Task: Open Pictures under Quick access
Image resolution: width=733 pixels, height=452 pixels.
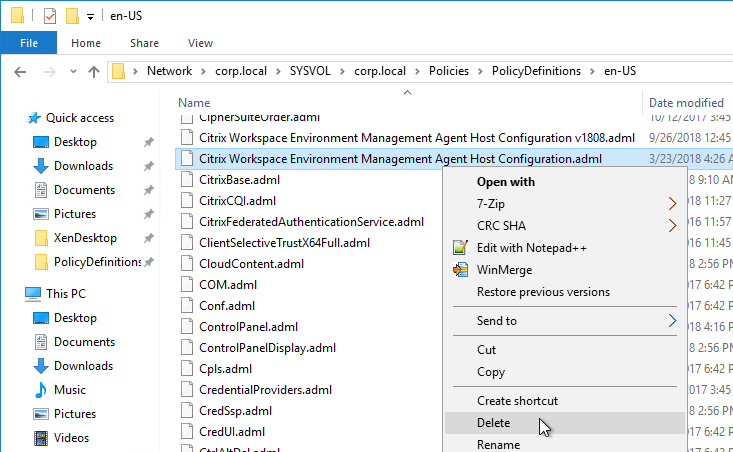Action: click(x=75, y=214)
